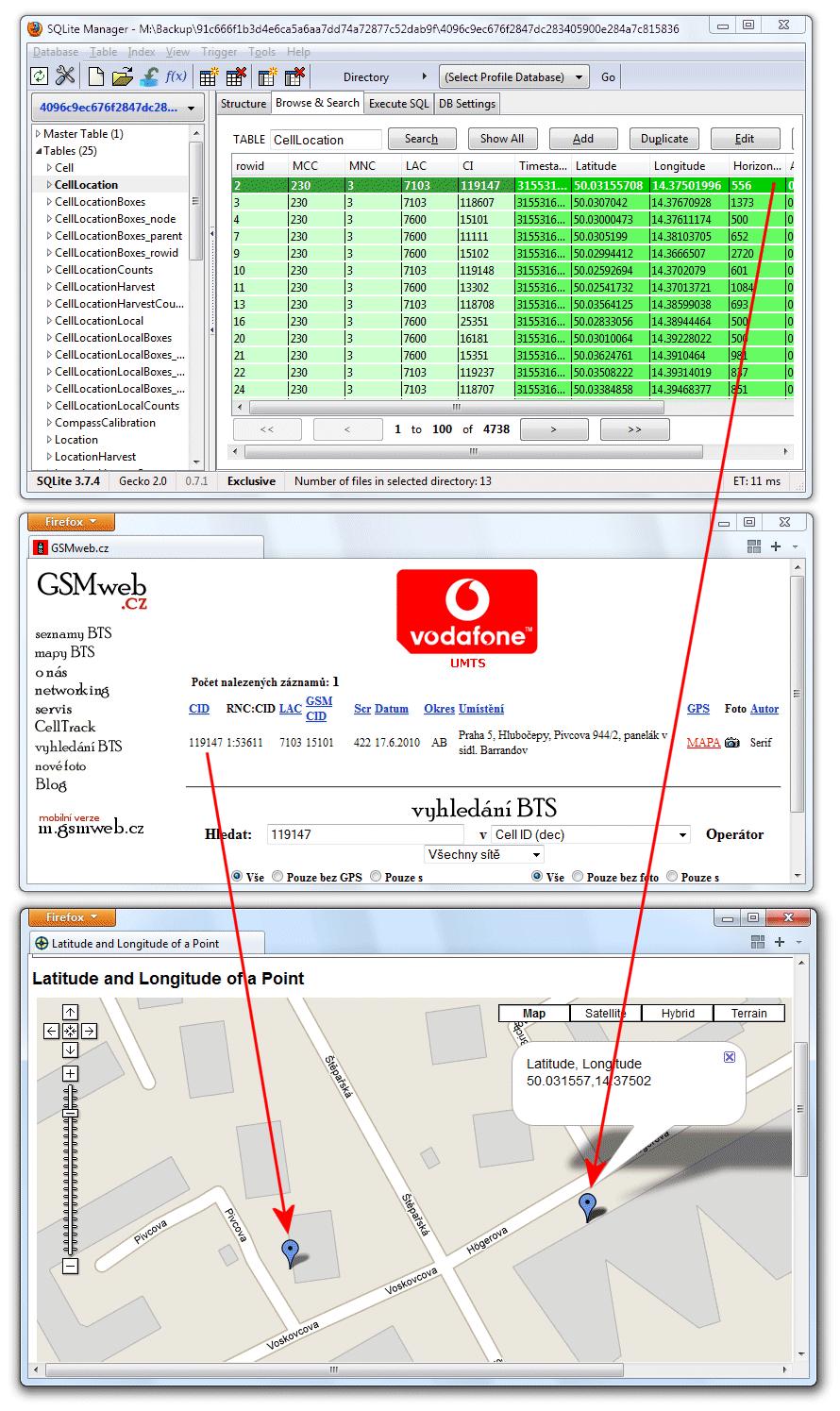
Task: Click the map zoom slider handle
Action: click(x=70, y=1114)
